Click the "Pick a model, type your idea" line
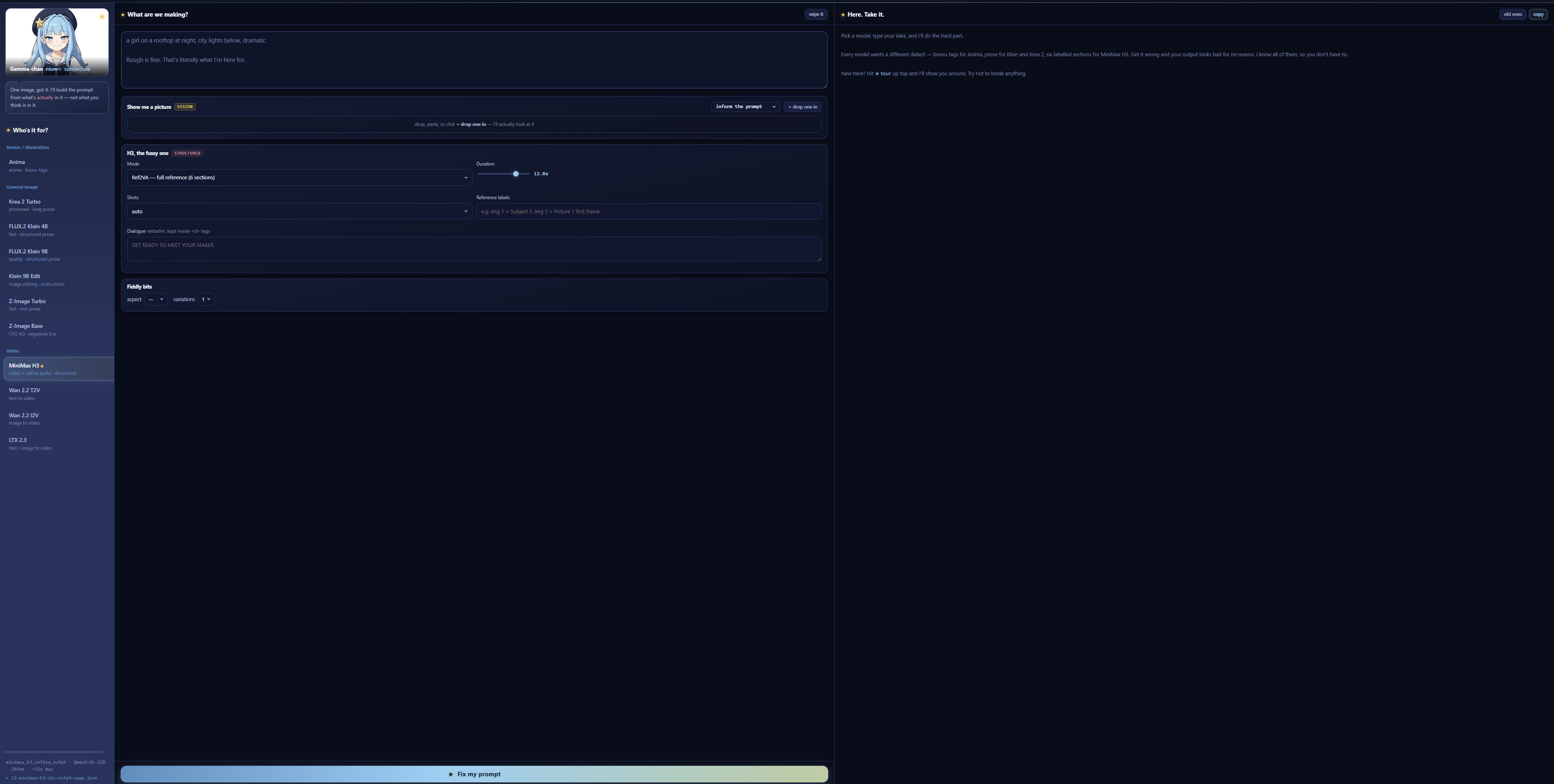This screenshot has width=1554, height=784. [x=902, y=36]
